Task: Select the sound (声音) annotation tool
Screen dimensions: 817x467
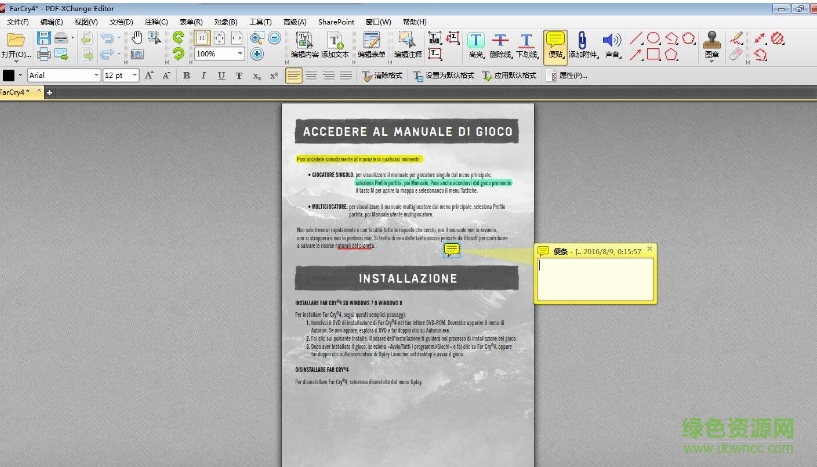Action: (611, 43)
